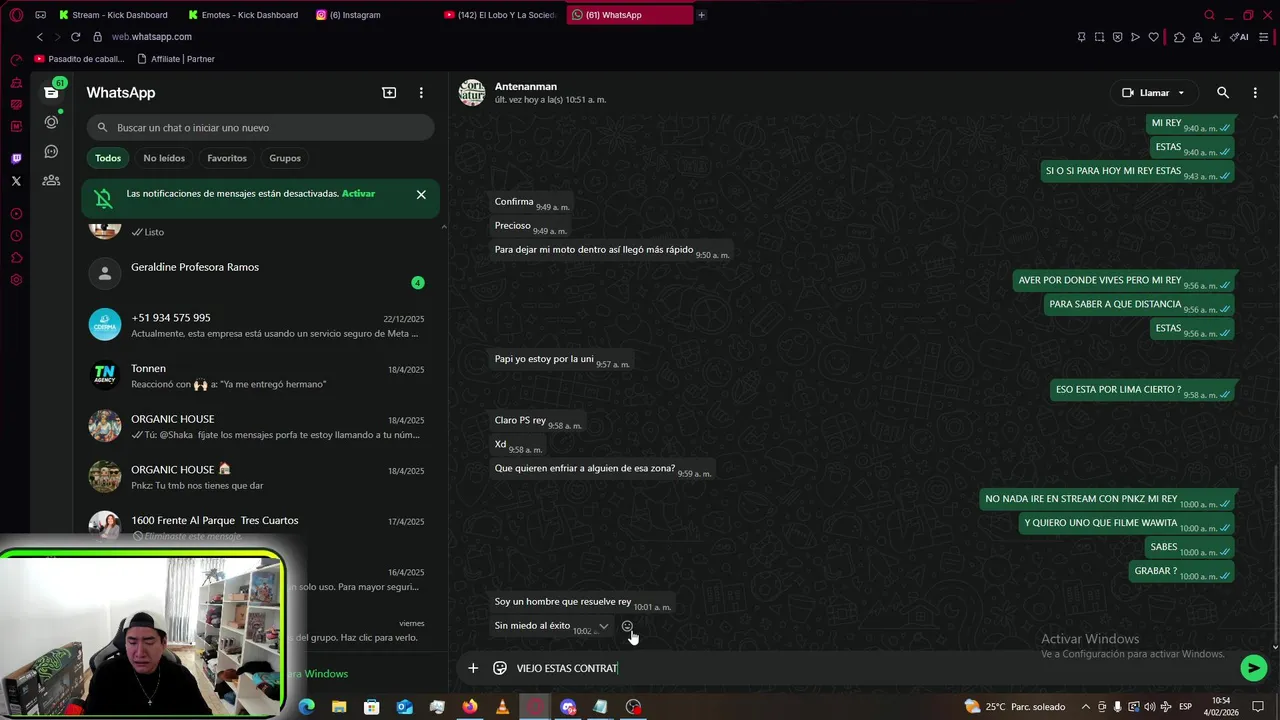Open the WhatsApp Status icon in left rail

point(51,122)
